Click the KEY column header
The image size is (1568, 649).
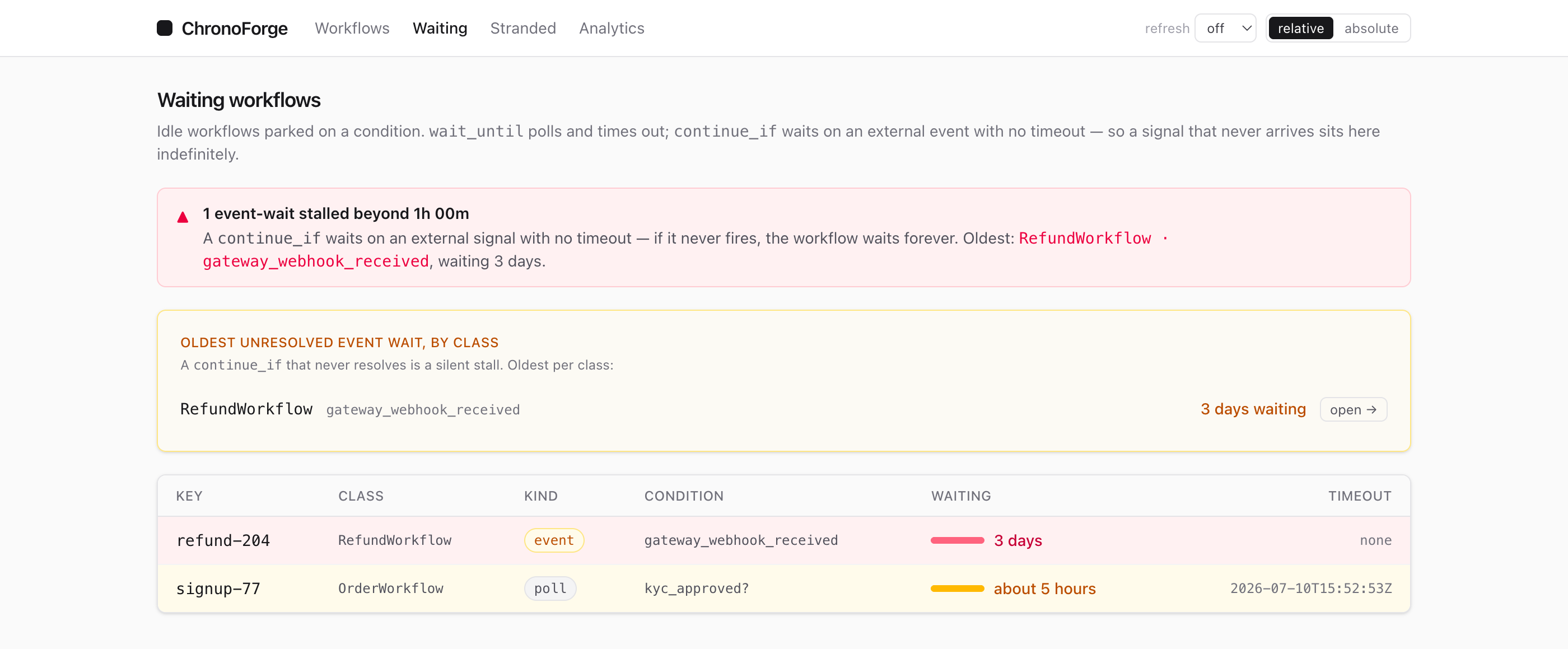coord(189,496)
